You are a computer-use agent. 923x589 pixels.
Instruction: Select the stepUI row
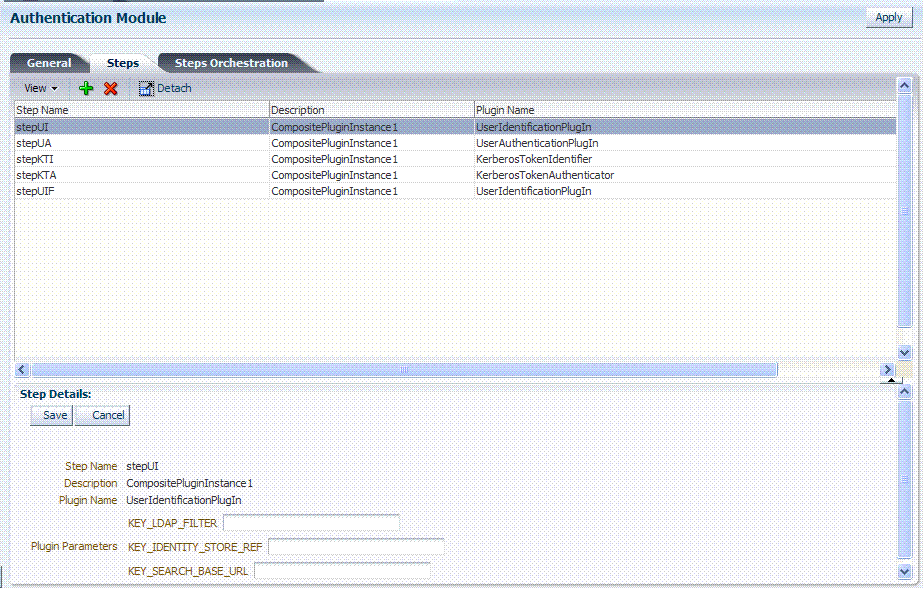pyautogui.click(x=455, y=127)
